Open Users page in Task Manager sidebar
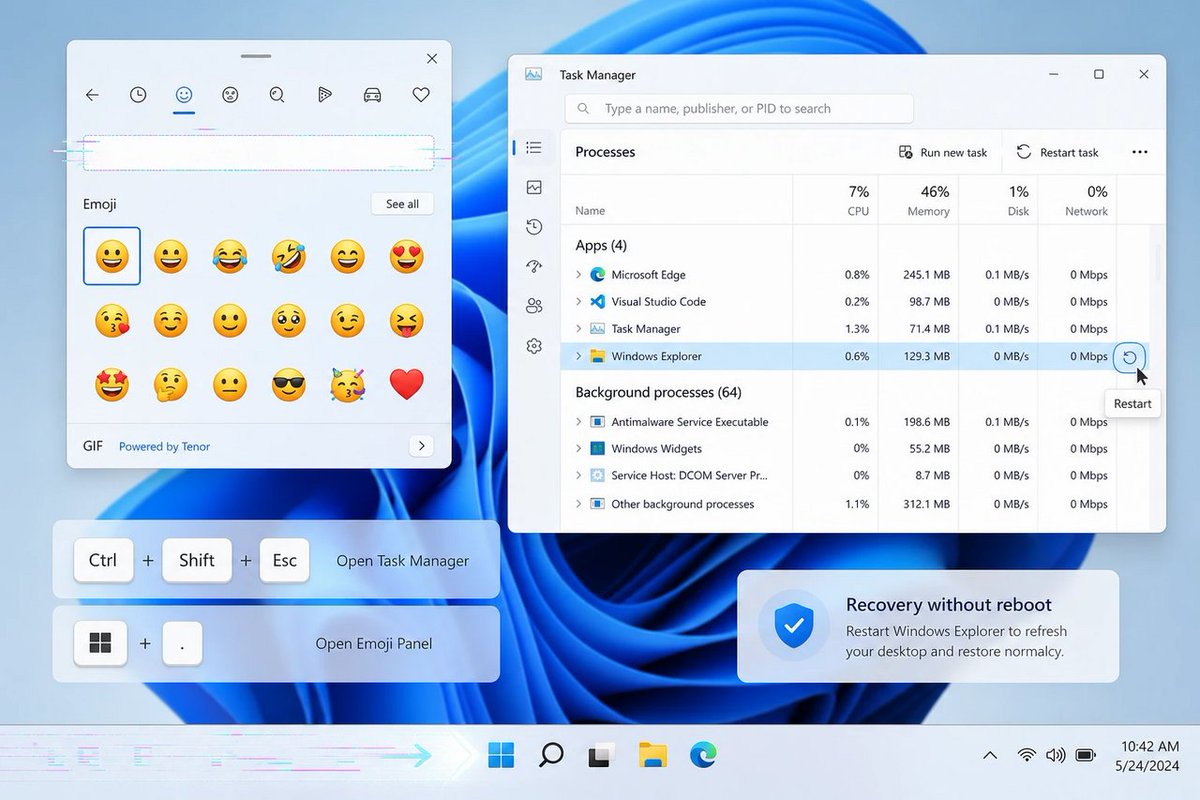The image size is (1200, 800). tap(534, 306)
